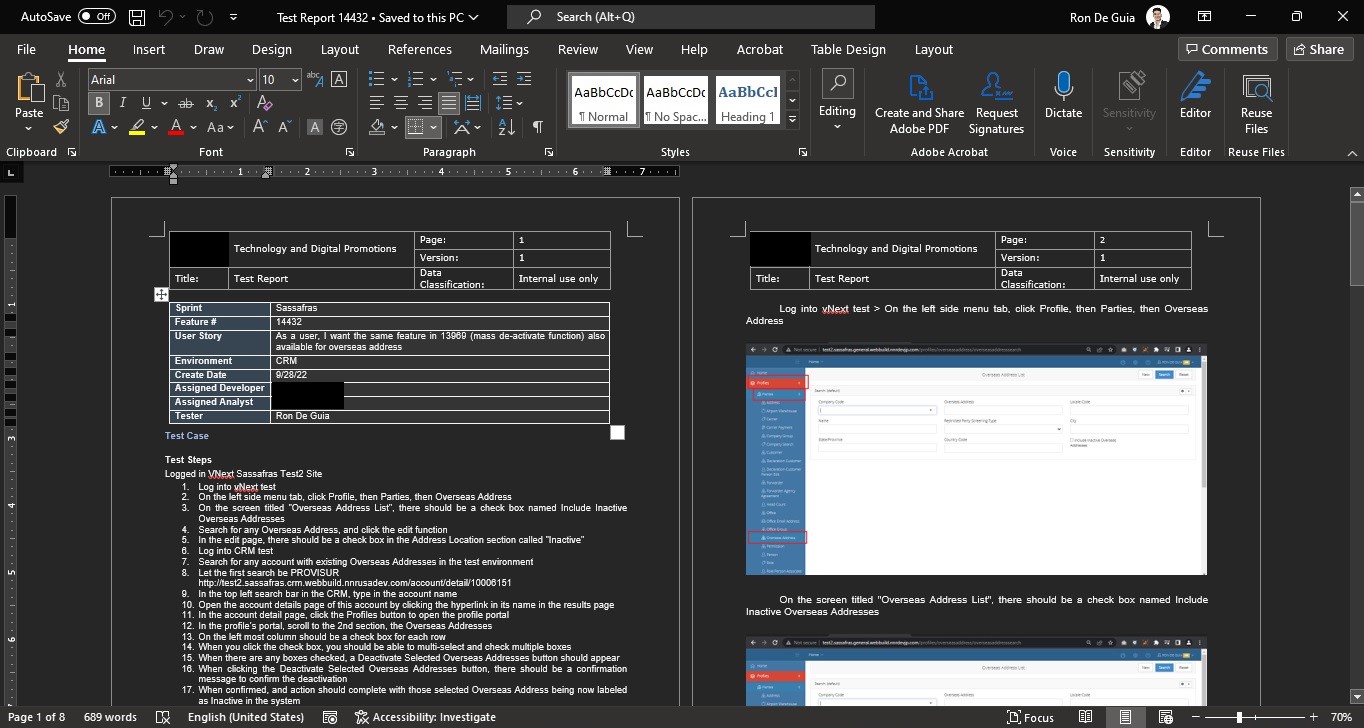The height and width of the screenshot is (728, 1364).
Task: Click the Save floppy disk icon
Action: [x=137, y=17]
